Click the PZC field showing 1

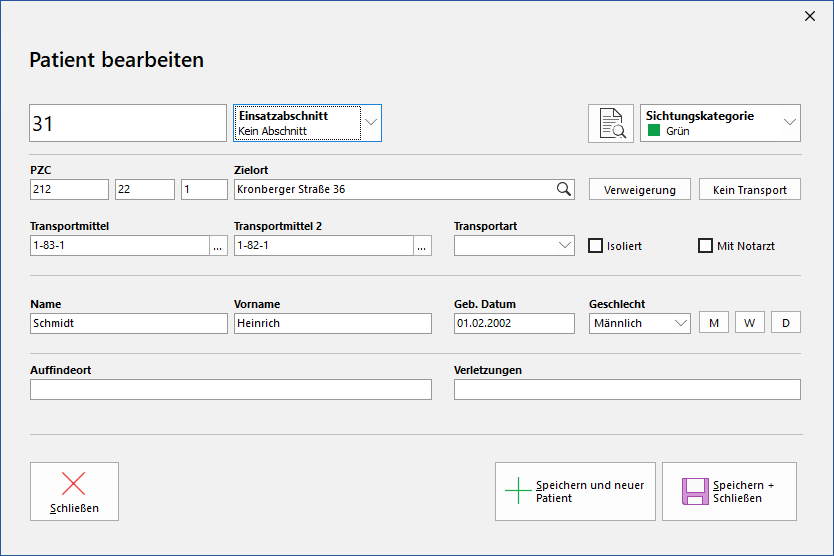point(204,189)
